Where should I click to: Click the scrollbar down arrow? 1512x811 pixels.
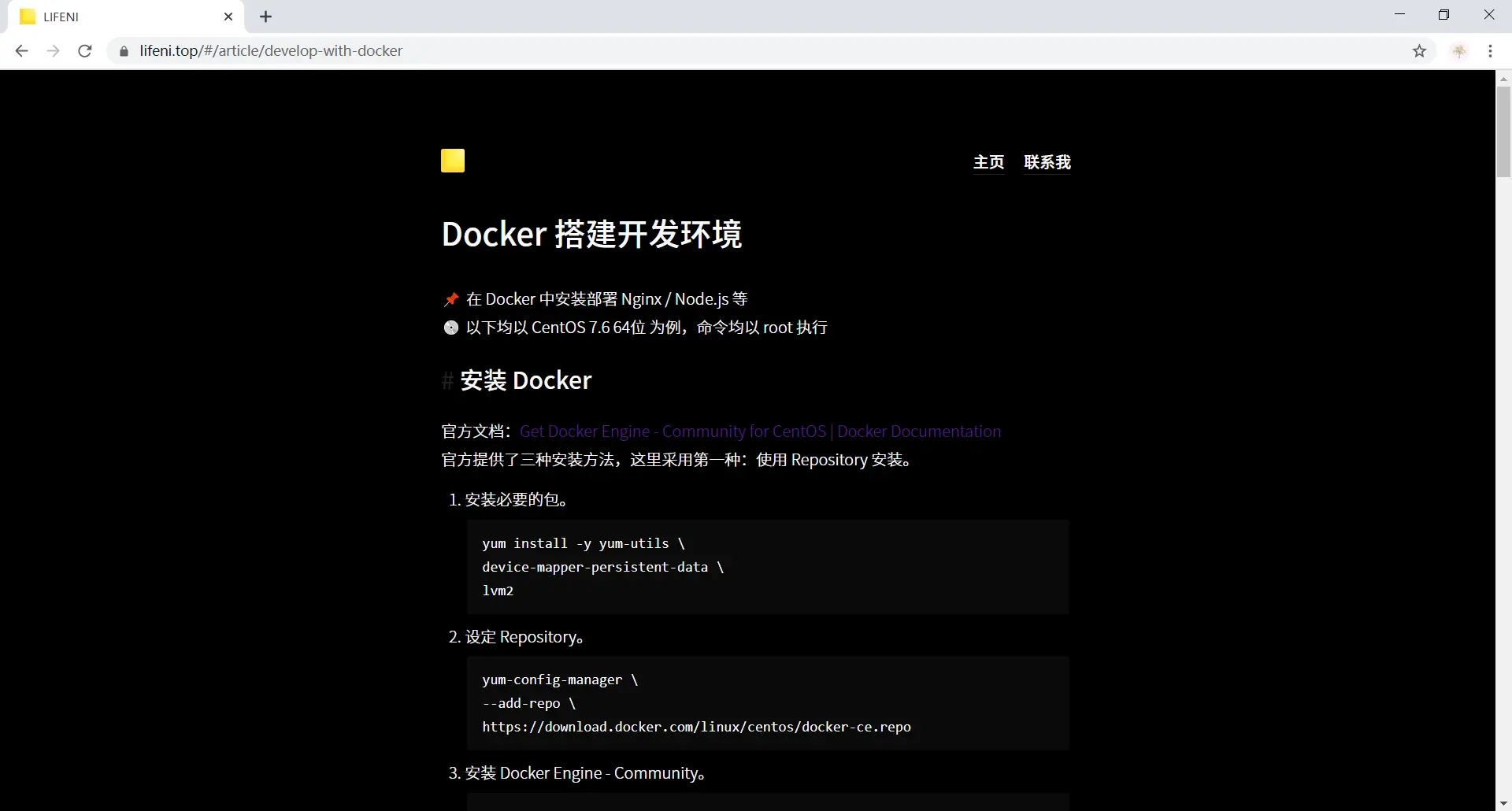[1503, 802]
